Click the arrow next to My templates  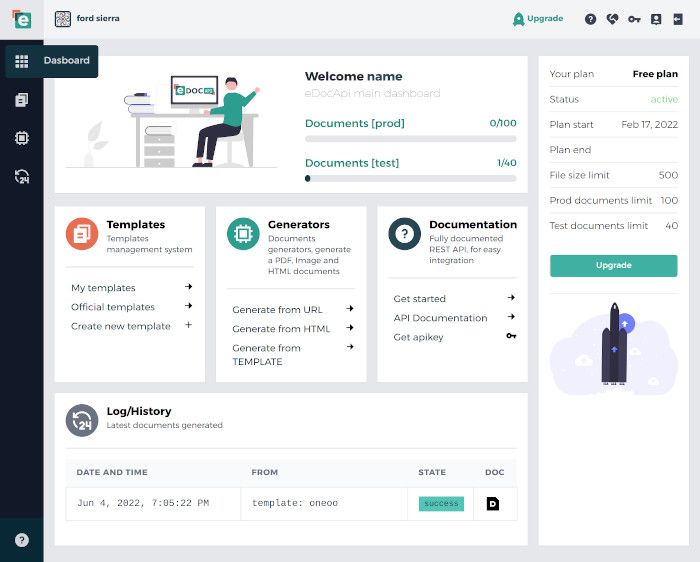coord(189,287)
